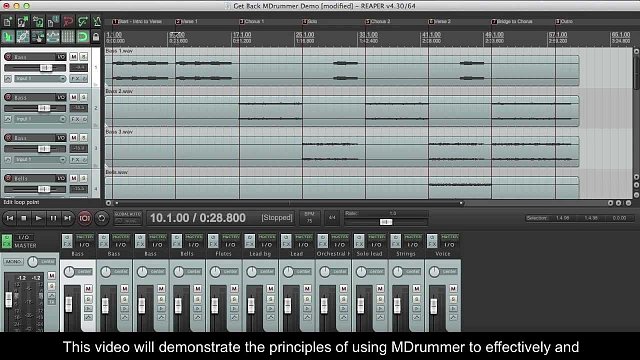
Task: Click the Save project toolbar icon
Action: (x=38, y=21)
